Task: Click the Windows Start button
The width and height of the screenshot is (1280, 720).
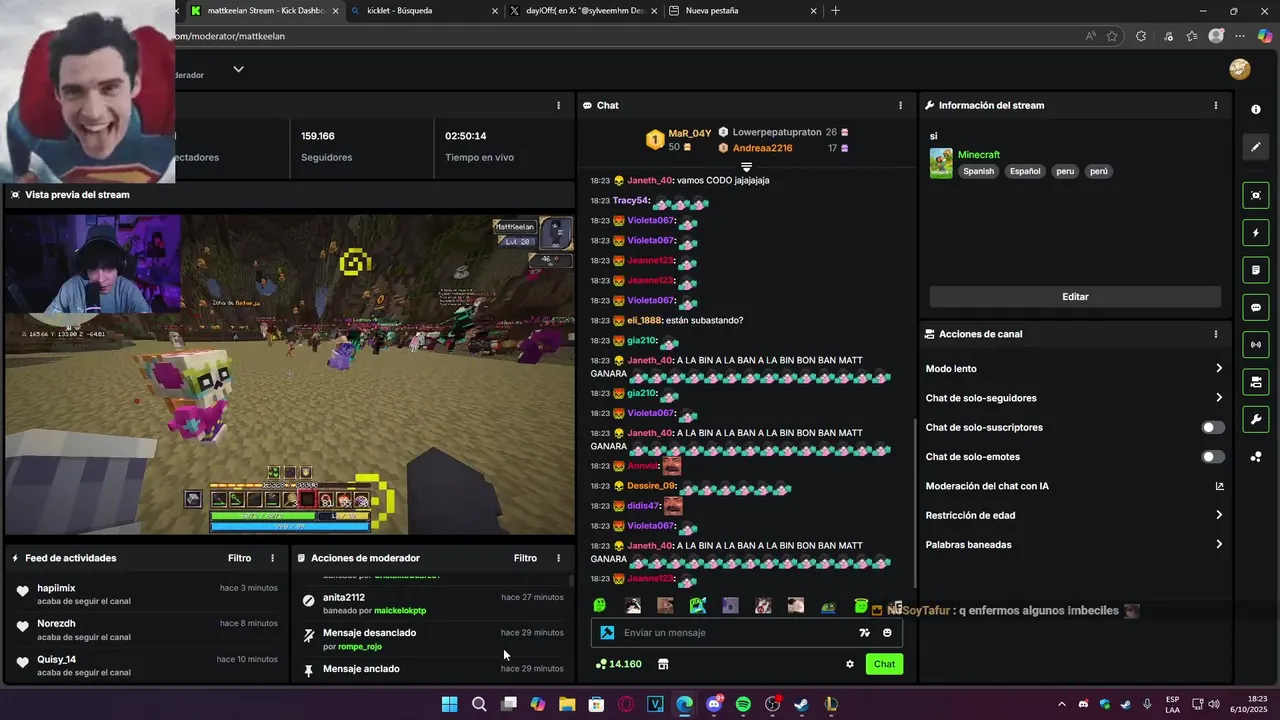Action: click(450, 705)
